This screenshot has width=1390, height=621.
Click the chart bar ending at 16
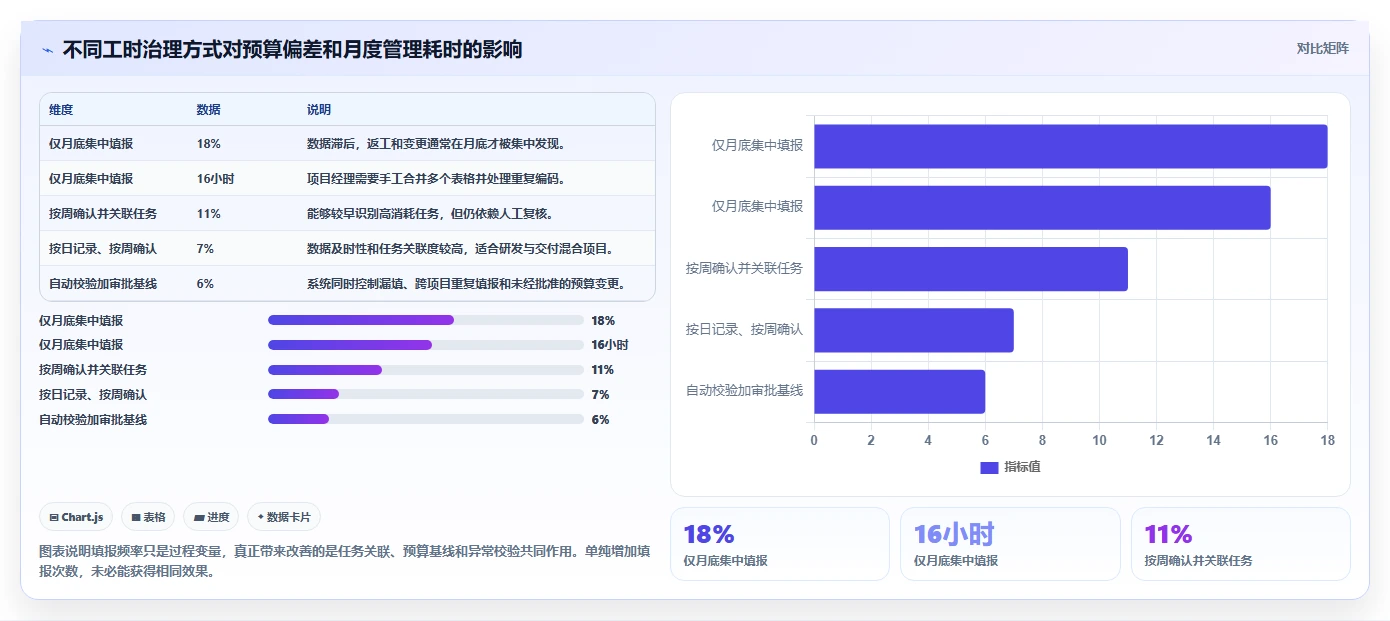coord(1042,207)
